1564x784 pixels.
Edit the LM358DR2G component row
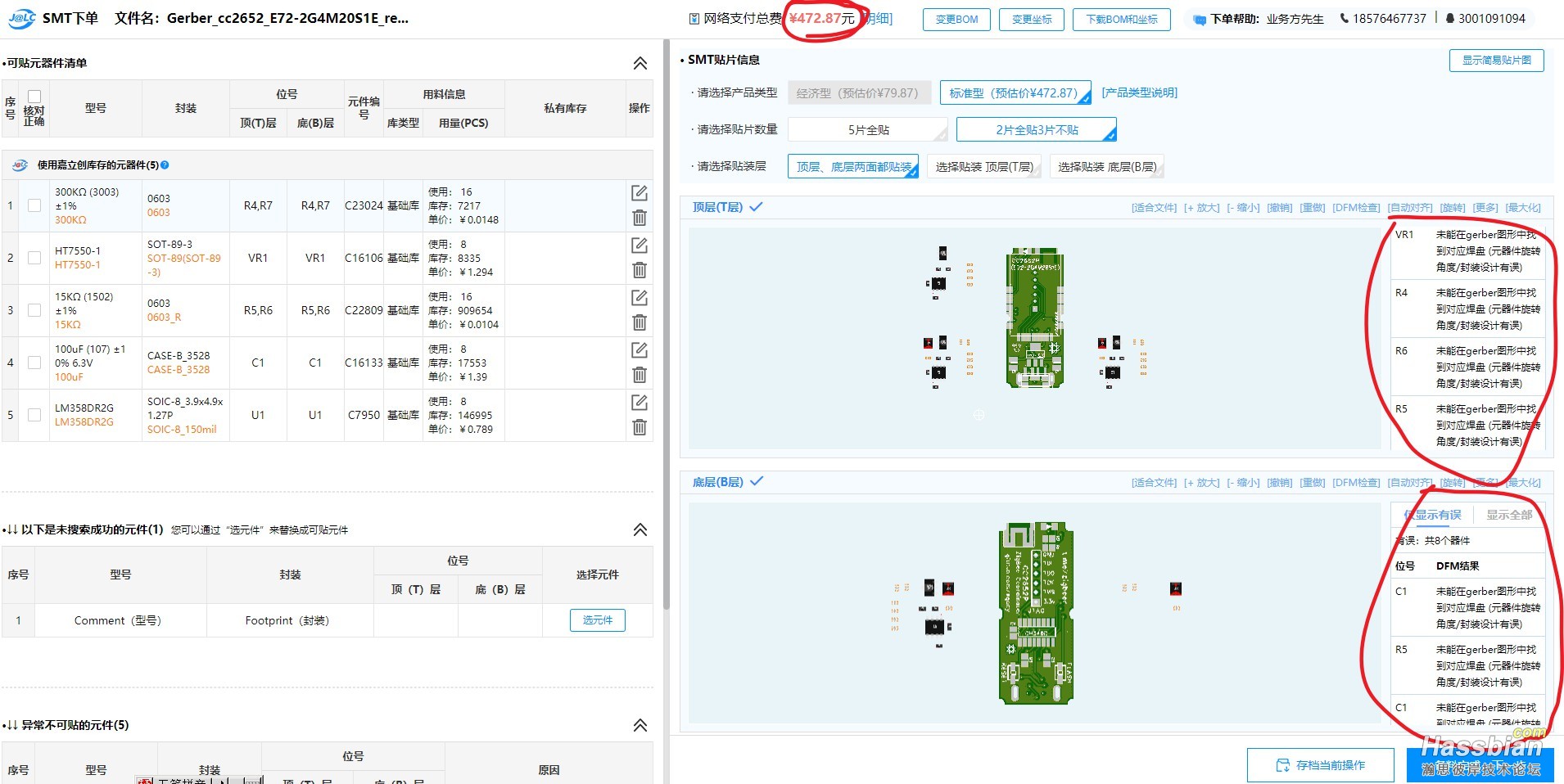click(640, 403)
